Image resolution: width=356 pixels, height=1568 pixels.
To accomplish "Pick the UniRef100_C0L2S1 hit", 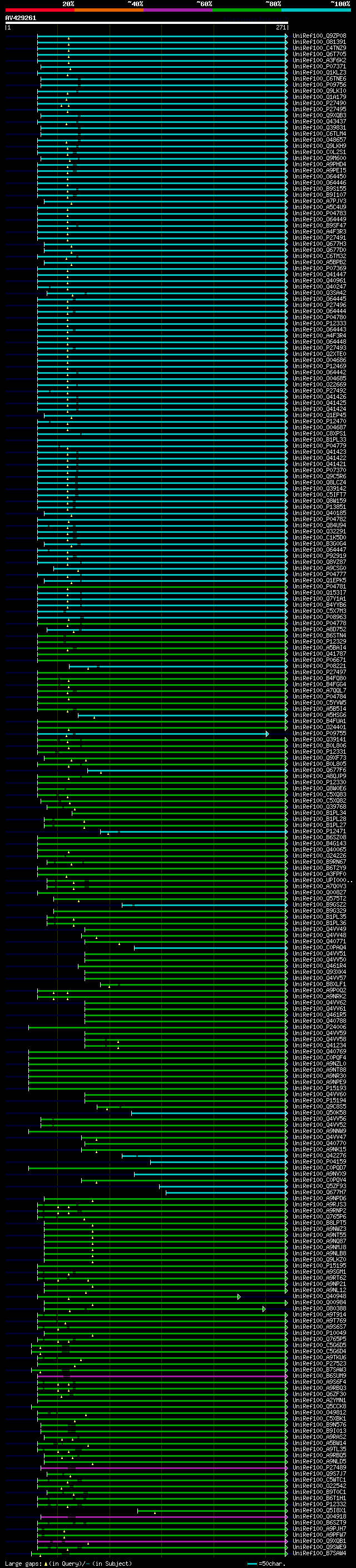I will click(319, 152).
